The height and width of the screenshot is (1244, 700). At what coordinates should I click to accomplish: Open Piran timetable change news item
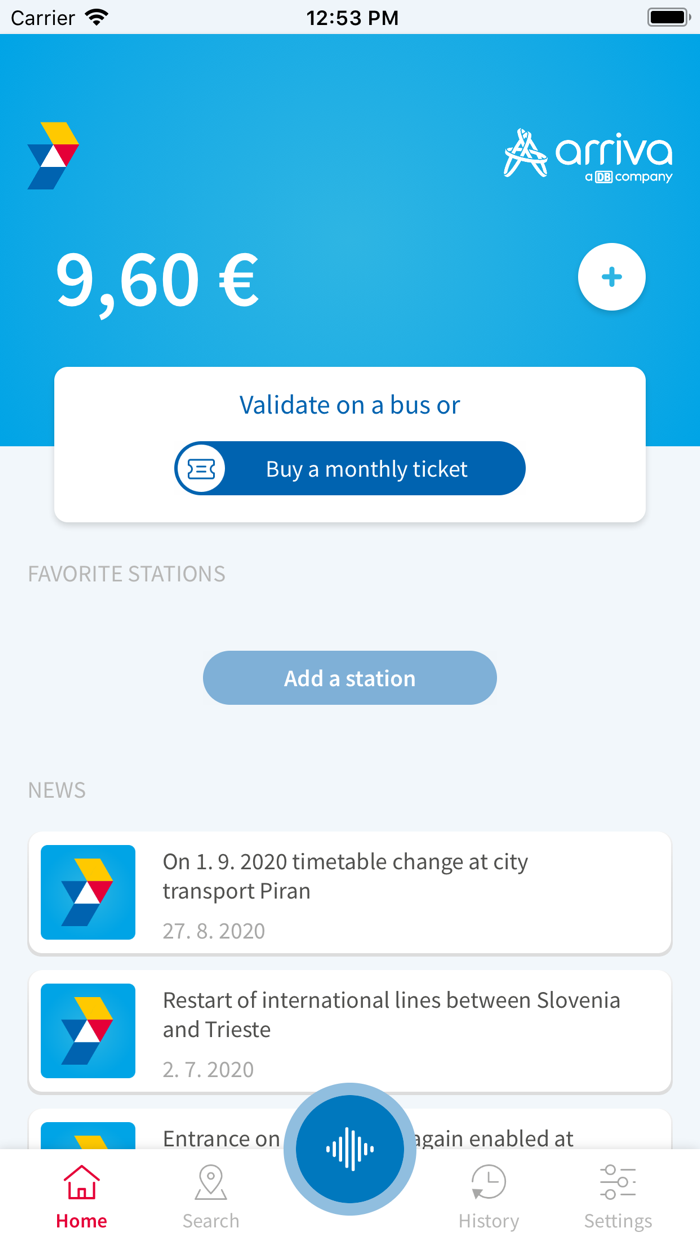(400, 891)
